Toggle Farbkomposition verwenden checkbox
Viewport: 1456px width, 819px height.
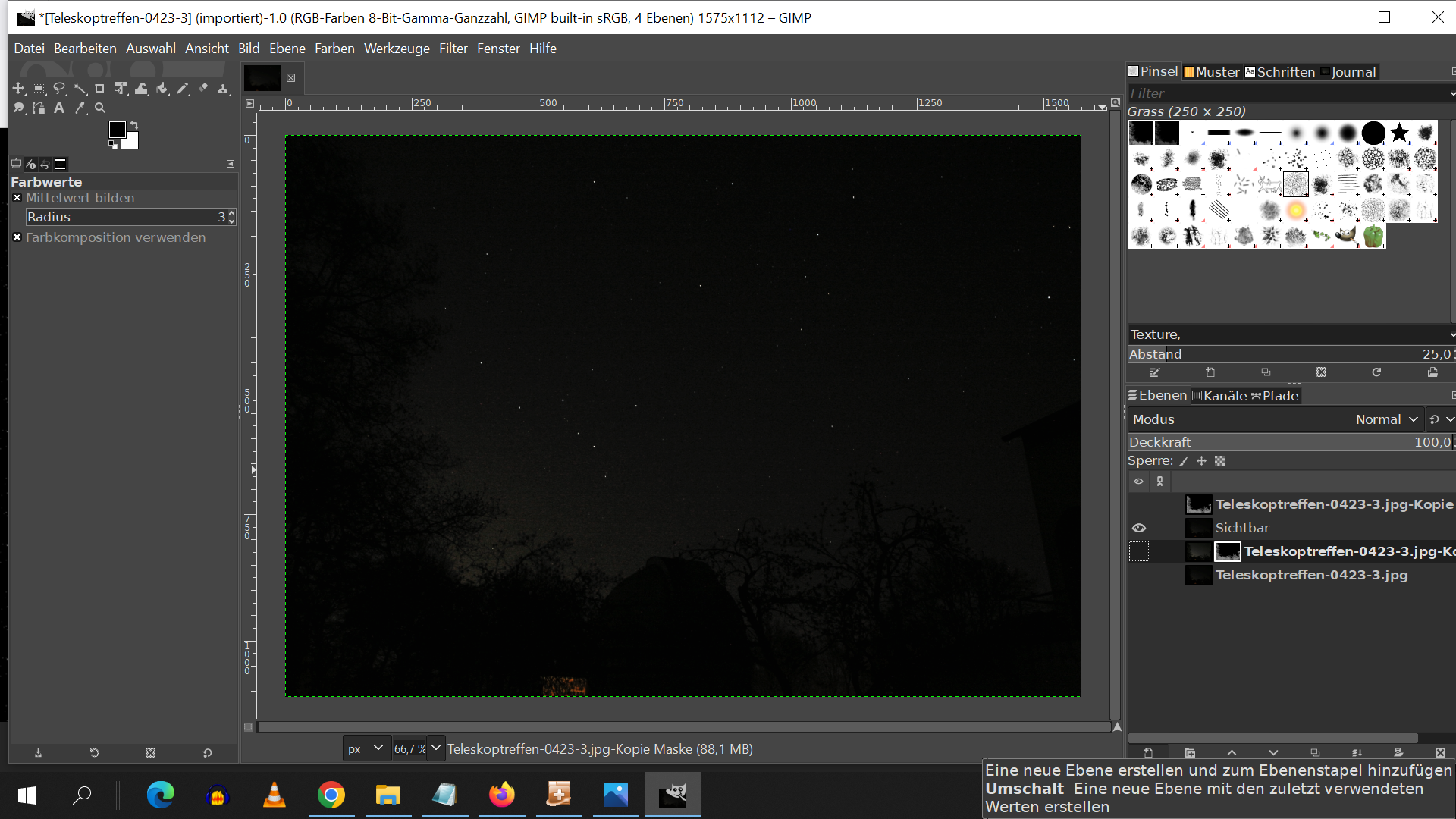17,237
